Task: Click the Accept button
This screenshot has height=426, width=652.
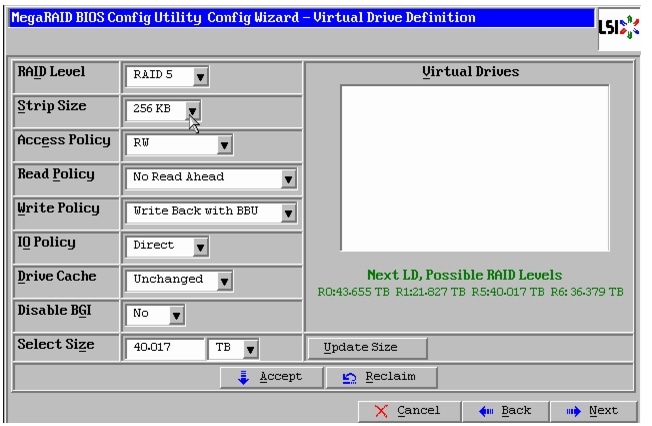Action: [272, 377]
